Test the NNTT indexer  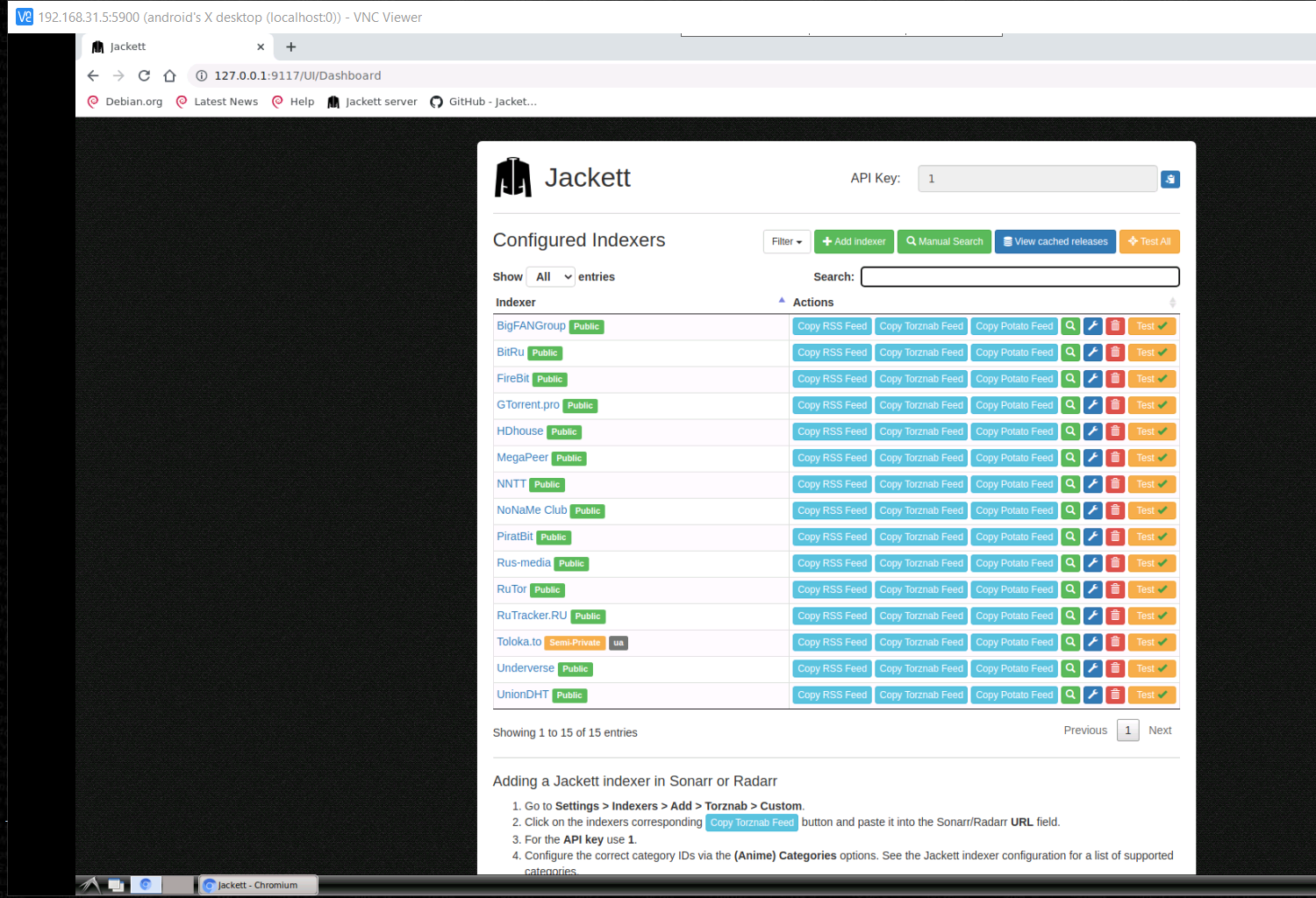pos(1152,484)
